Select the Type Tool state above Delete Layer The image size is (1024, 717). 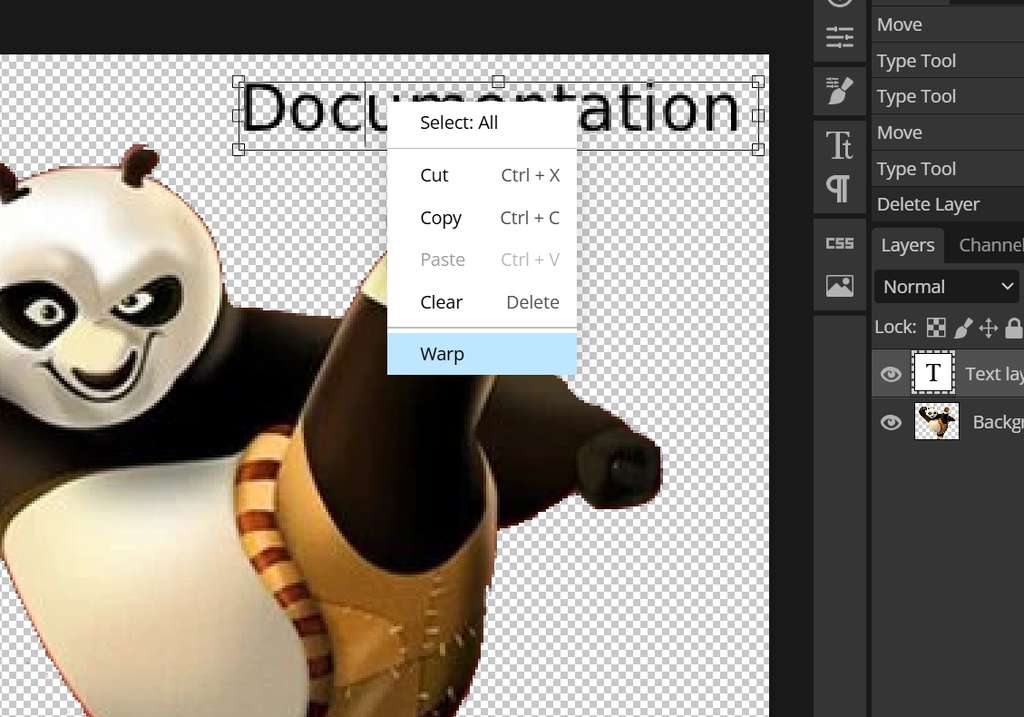948,168
